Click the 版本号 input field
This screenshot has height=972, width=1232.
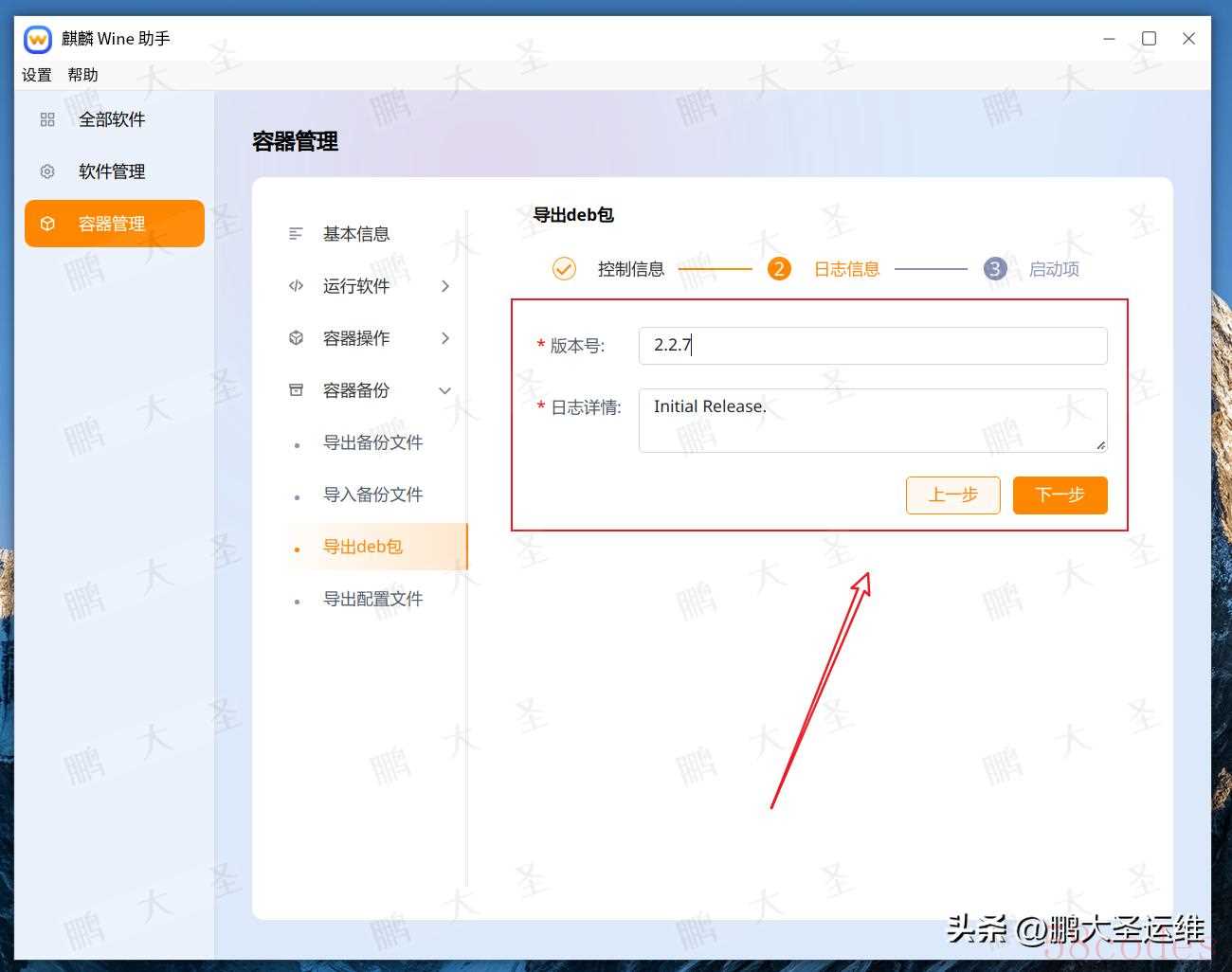[x=872, y=346]
